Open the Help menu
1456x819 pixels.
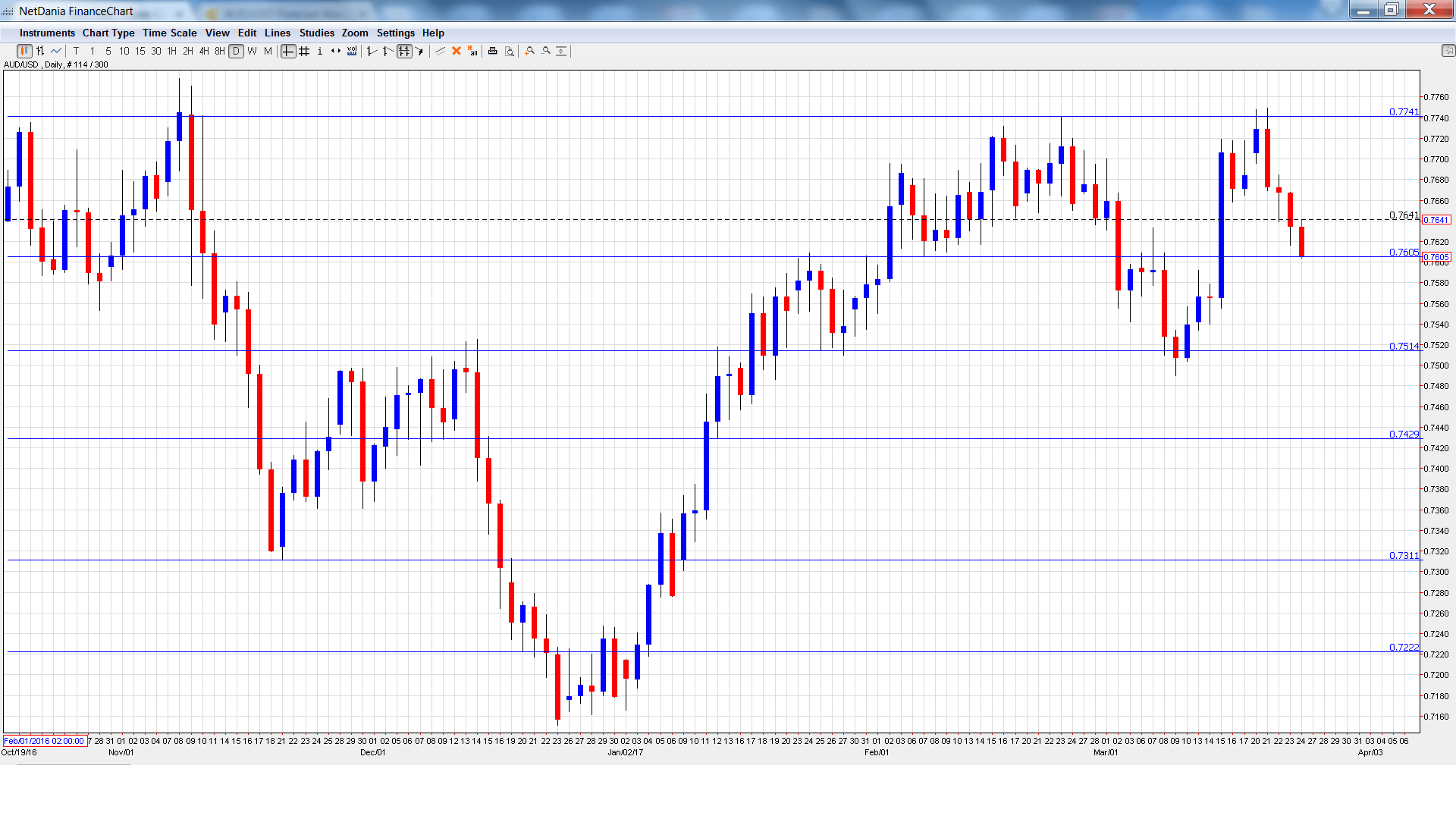434,33
